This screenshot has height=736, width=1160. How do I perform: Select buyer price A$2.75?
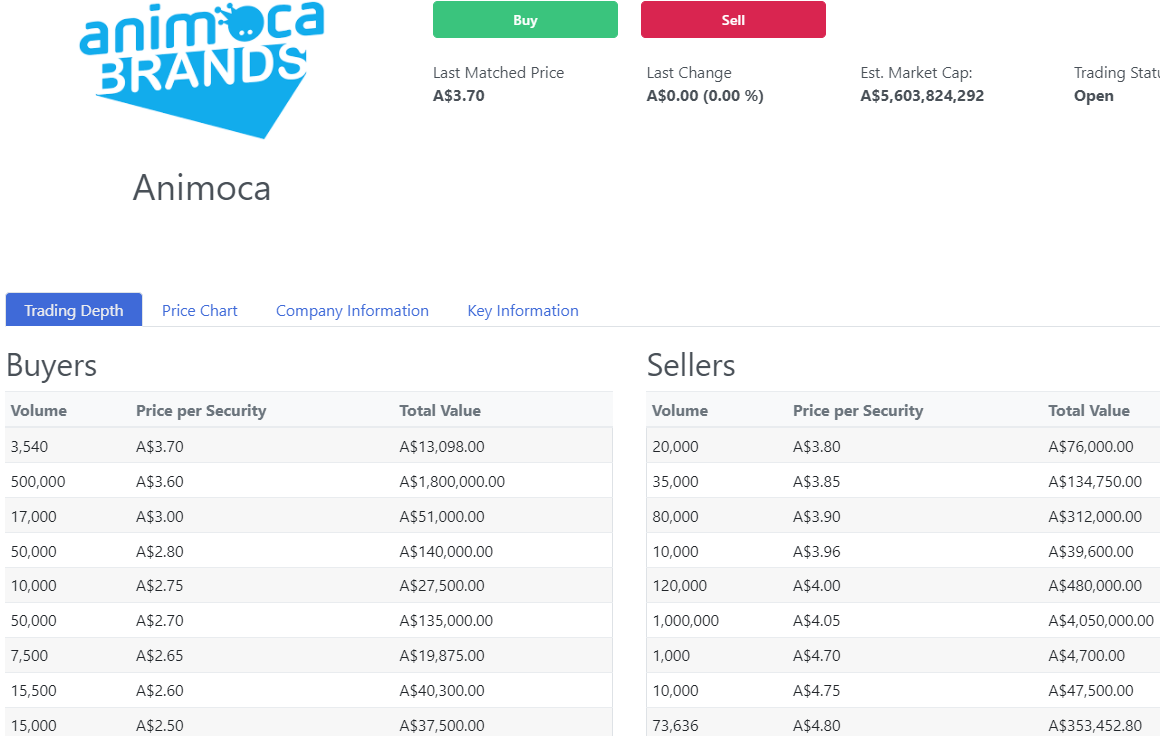pyautogui.click(x=160, y=586)
